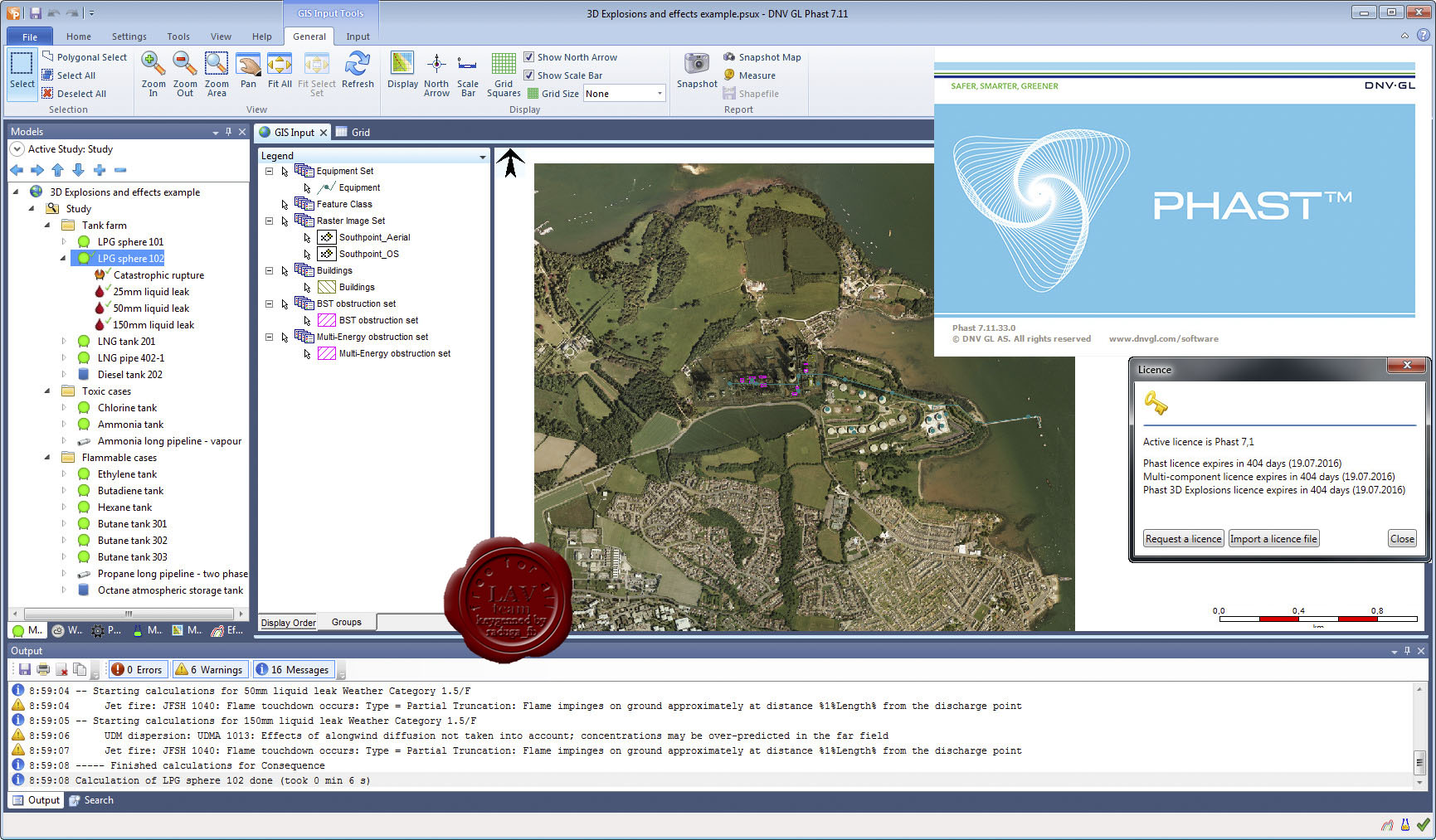Click the blue minus icon in Models panel
Image resolution: width=1436 pixels, height=840 pixels.
pyautogui.click(x=120, y=170)
